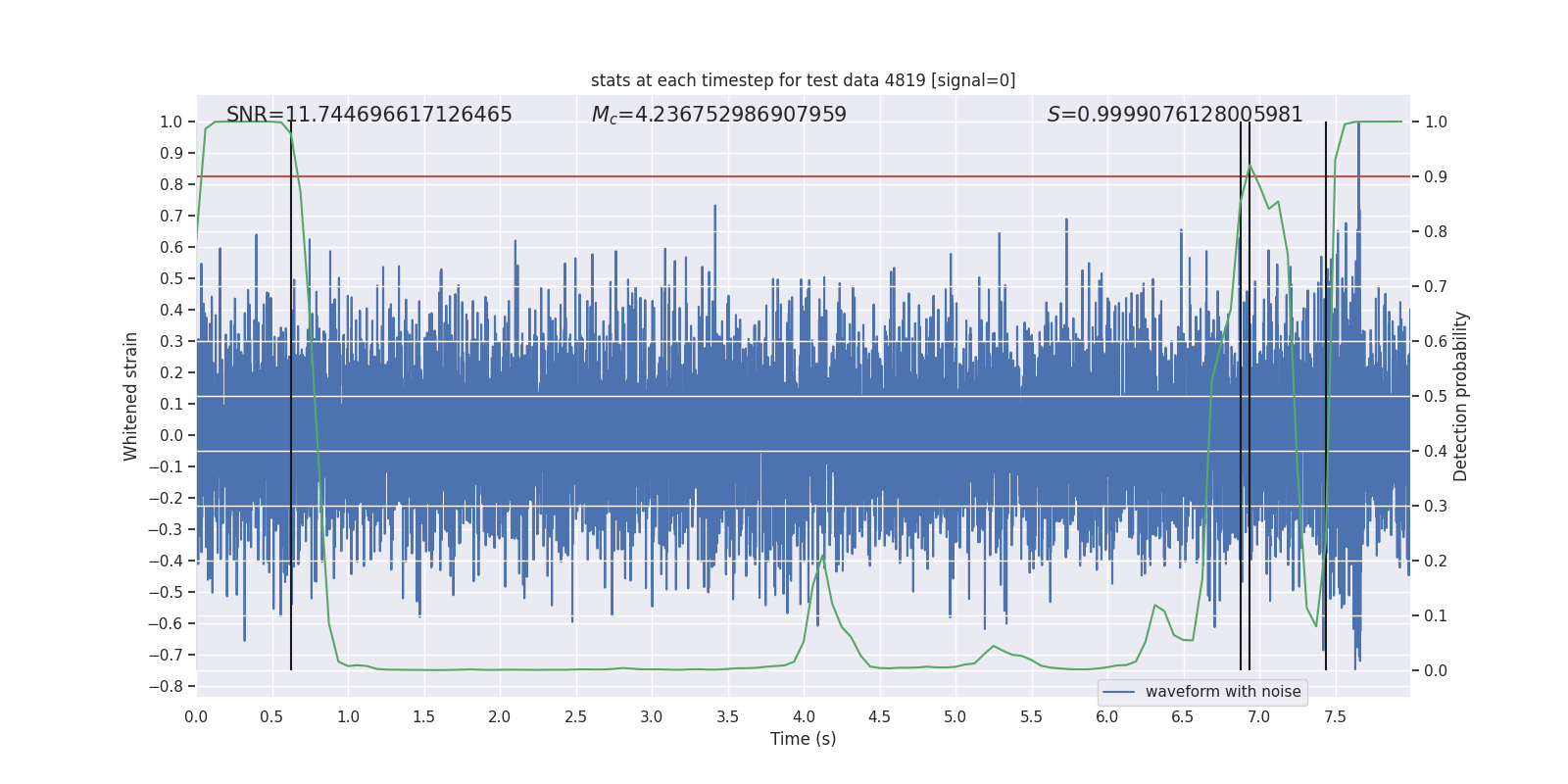Screen dimensions: 1568x784
Task: Click the green curve peak near 4.1 seconds
Action: point(822,557)
